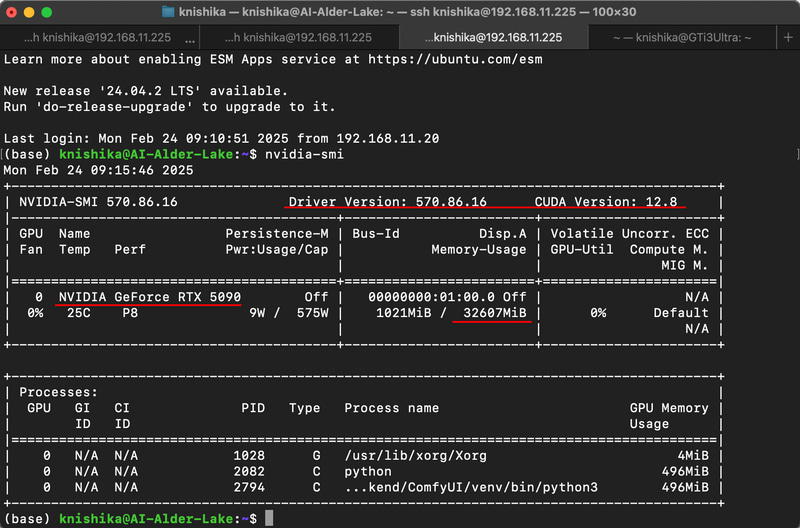The image size is (800, 528).
Task: Click the /usr/lib/xorg/Xorg process name
Action: [415, 455]
